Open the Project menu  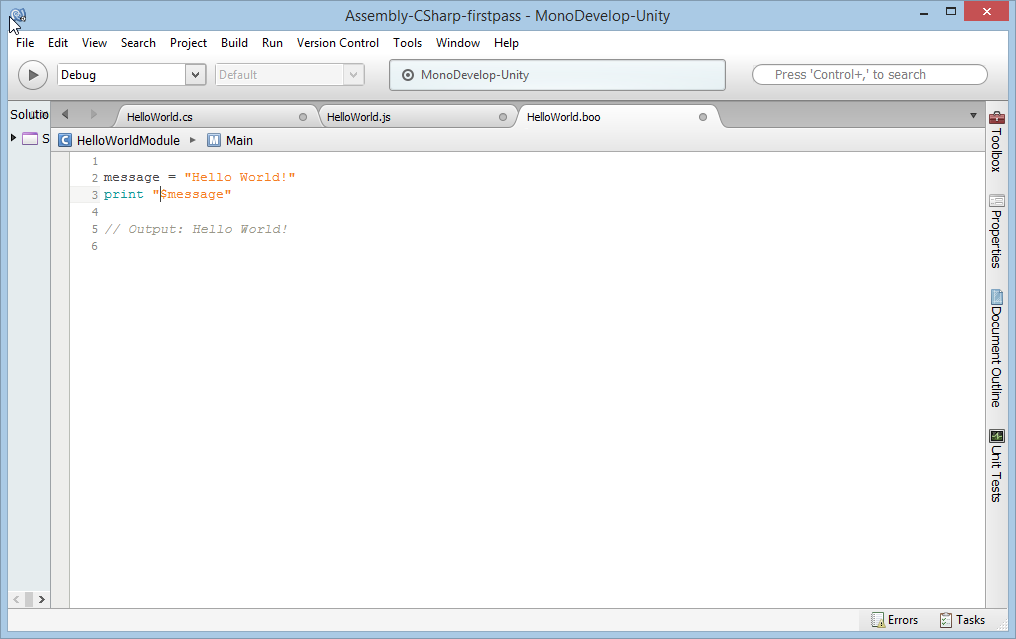(188, 43)
